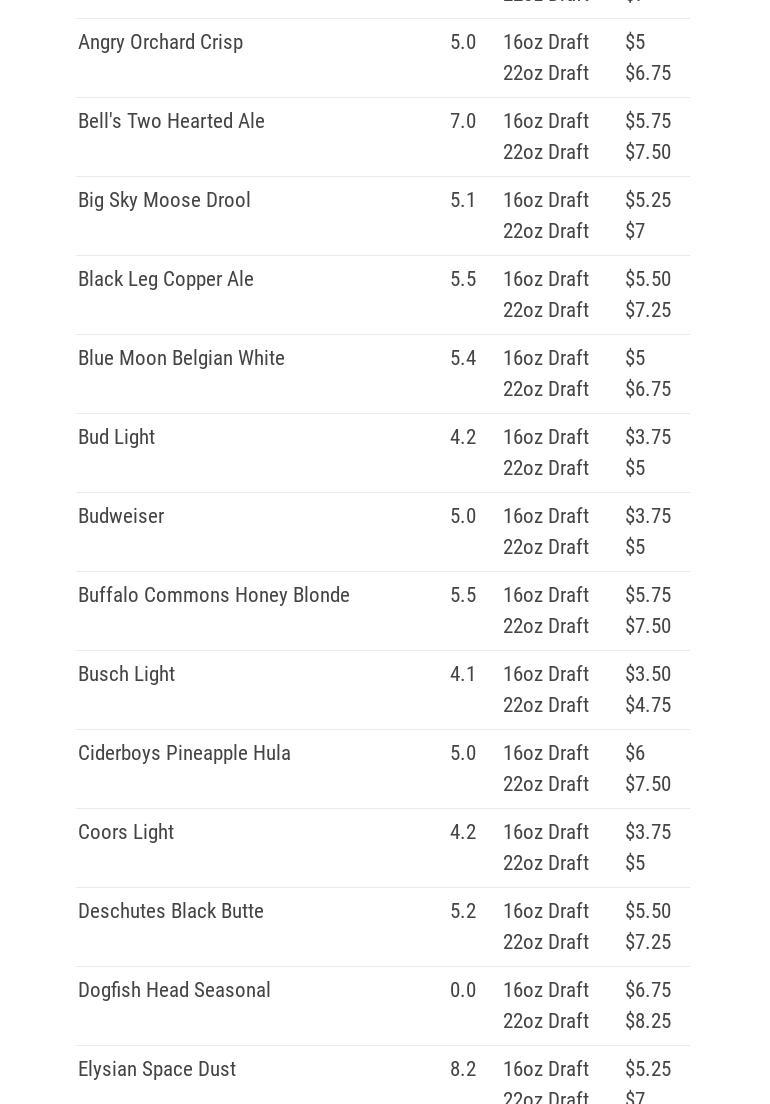
Task: Open Buffalo Commons Honey Blonde entry
Action: click(214, 595)
